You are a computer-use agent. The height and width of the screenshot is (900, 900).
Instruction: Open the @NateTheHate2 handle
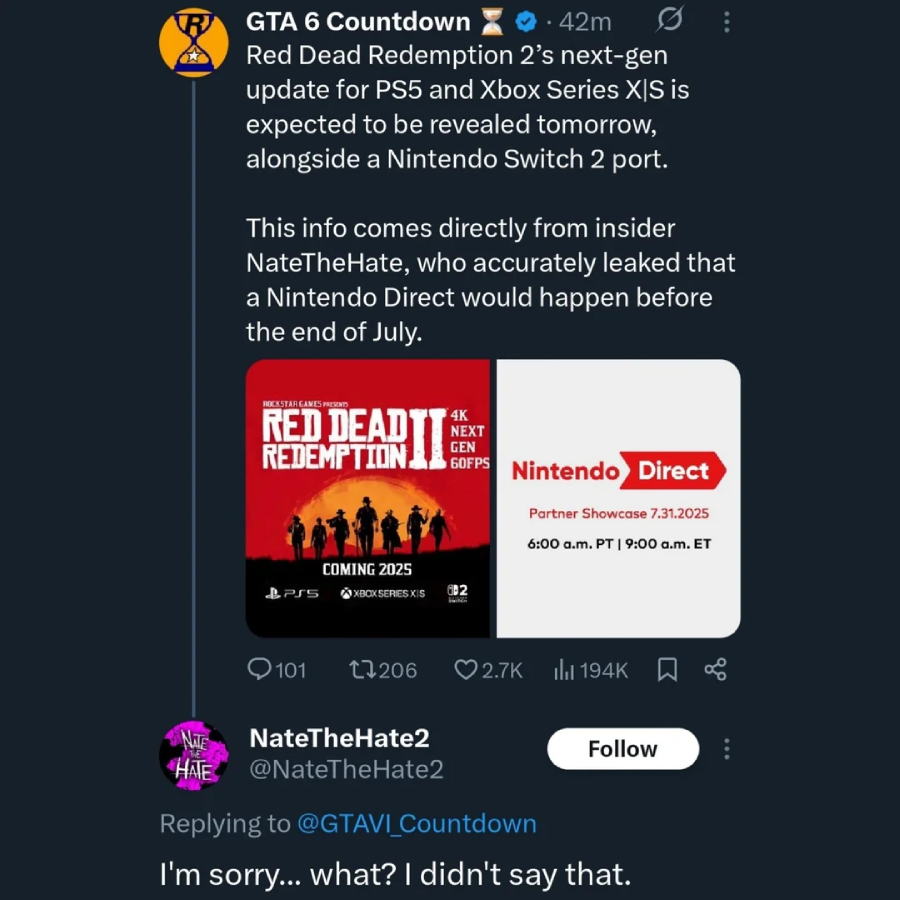point(346,769)
